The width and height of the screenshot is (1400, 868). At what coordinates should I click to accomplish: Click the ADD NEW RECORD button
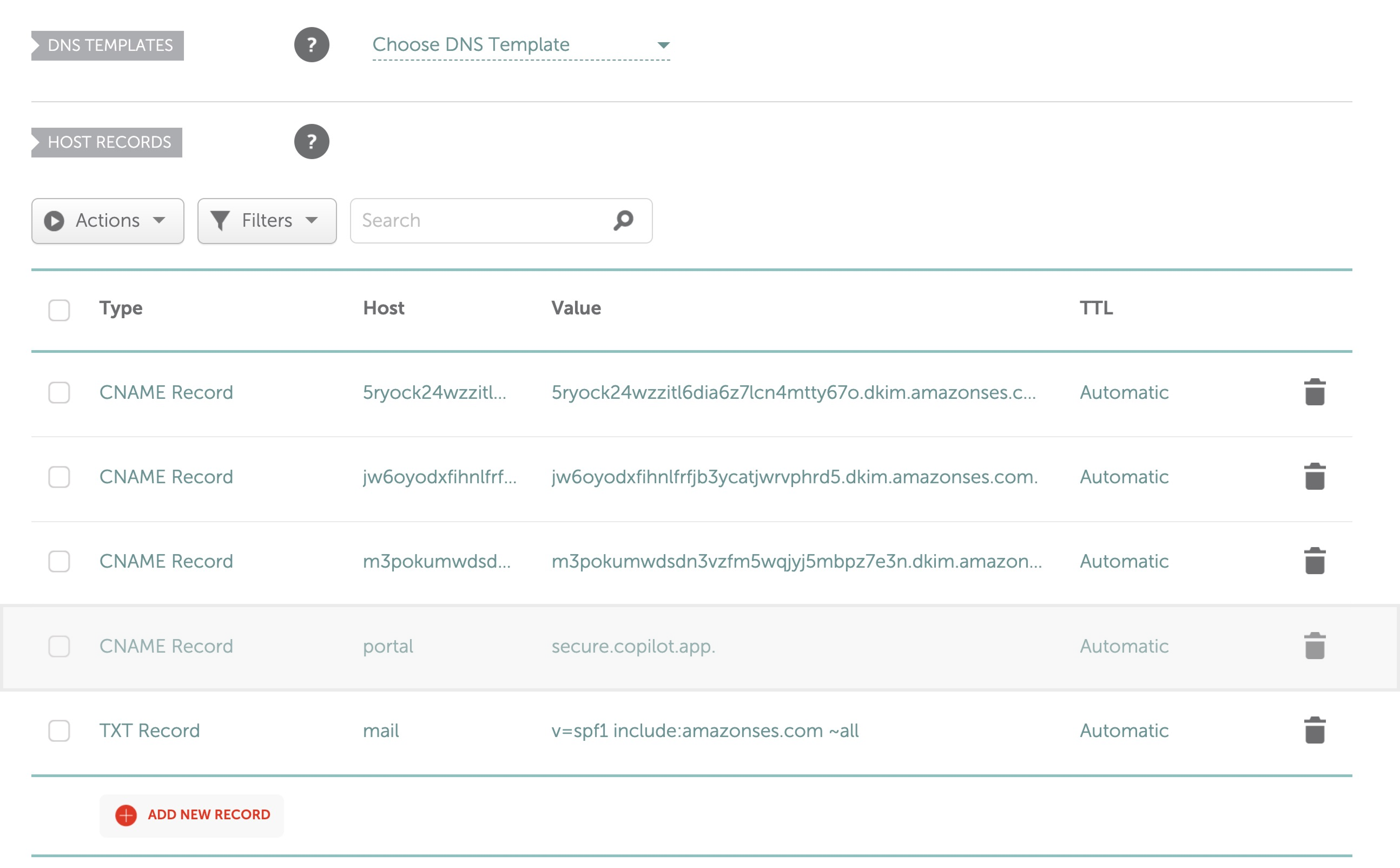coord(192,815)
